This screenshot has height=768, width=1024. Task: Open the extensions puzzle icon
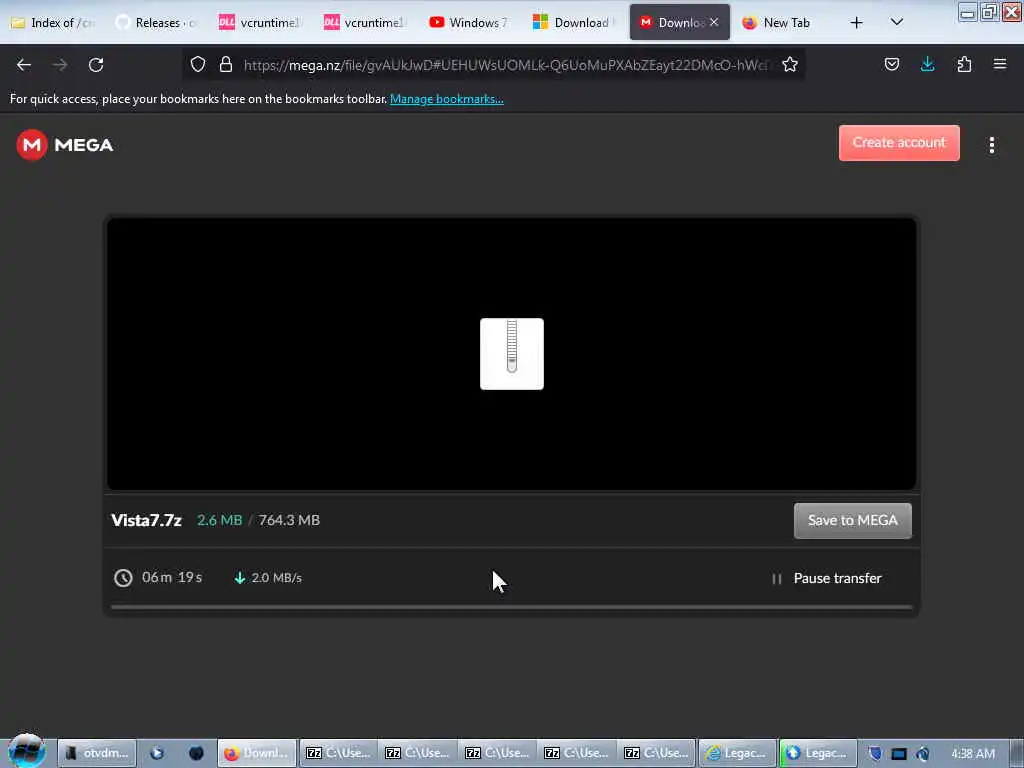964,64
